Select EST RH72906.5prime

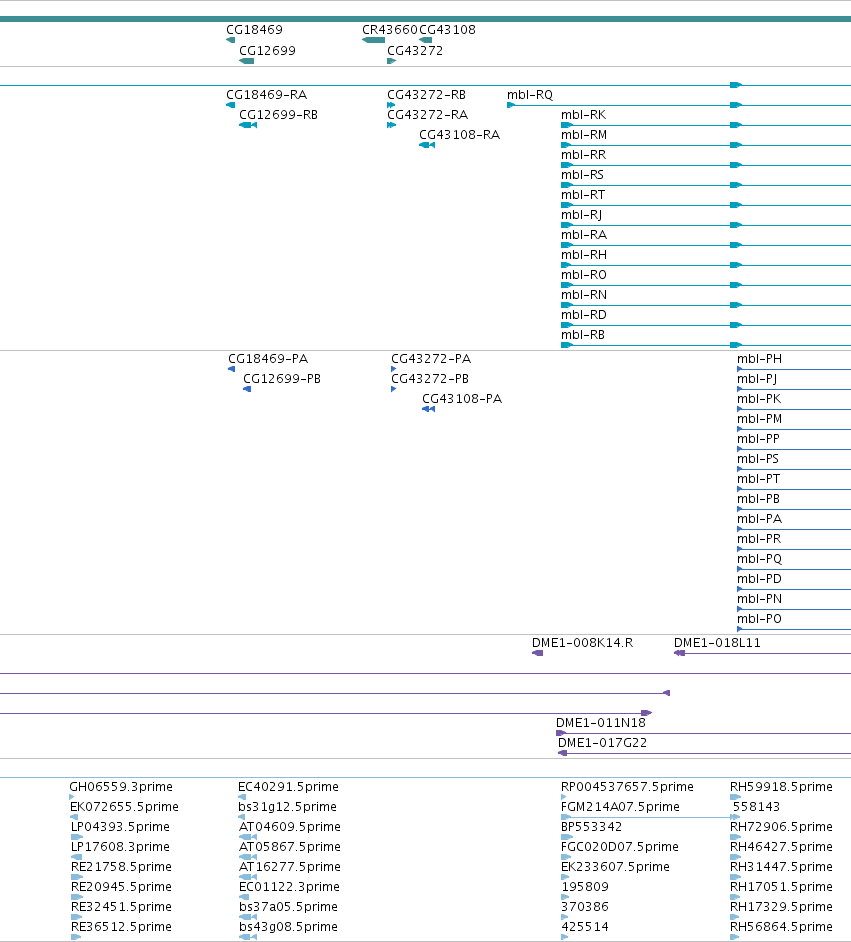click(781, 827)
